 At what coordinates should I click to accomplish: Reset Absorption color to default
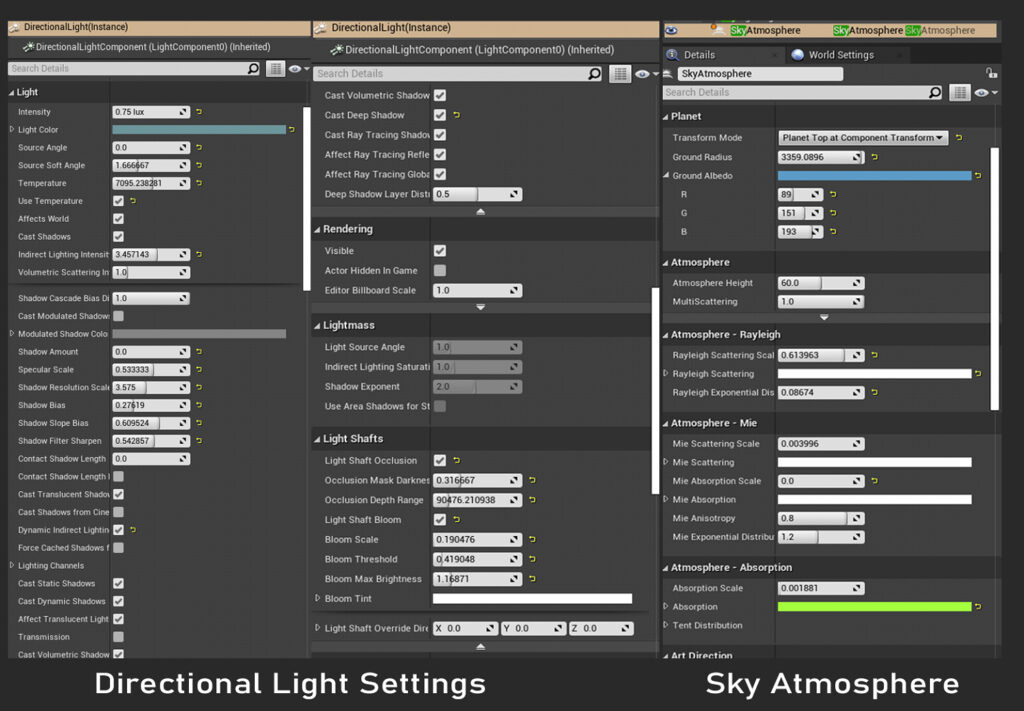(978, 606)
